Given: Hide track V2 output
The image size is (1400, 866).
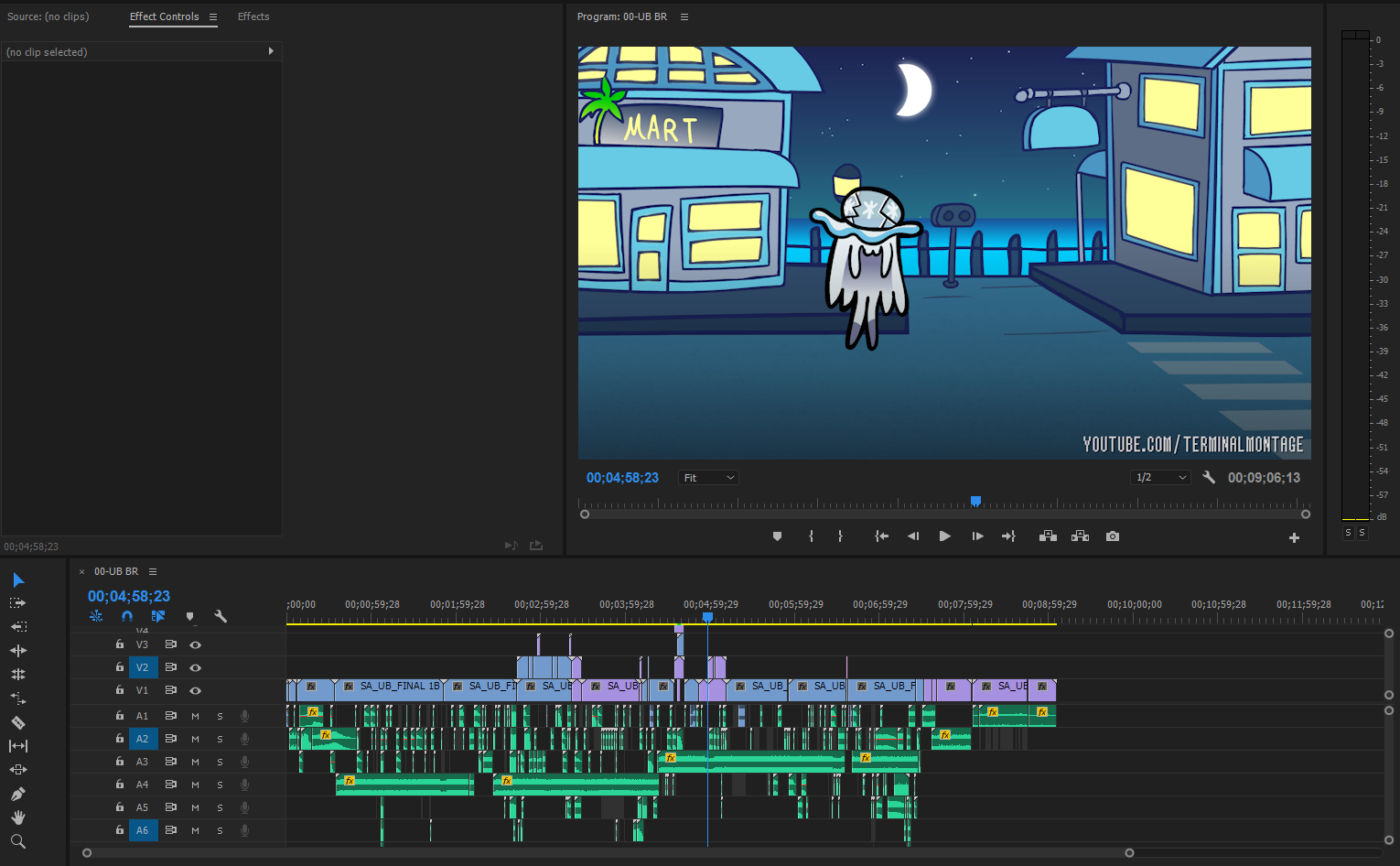Looking at the screenshot, I should [195, 667].
